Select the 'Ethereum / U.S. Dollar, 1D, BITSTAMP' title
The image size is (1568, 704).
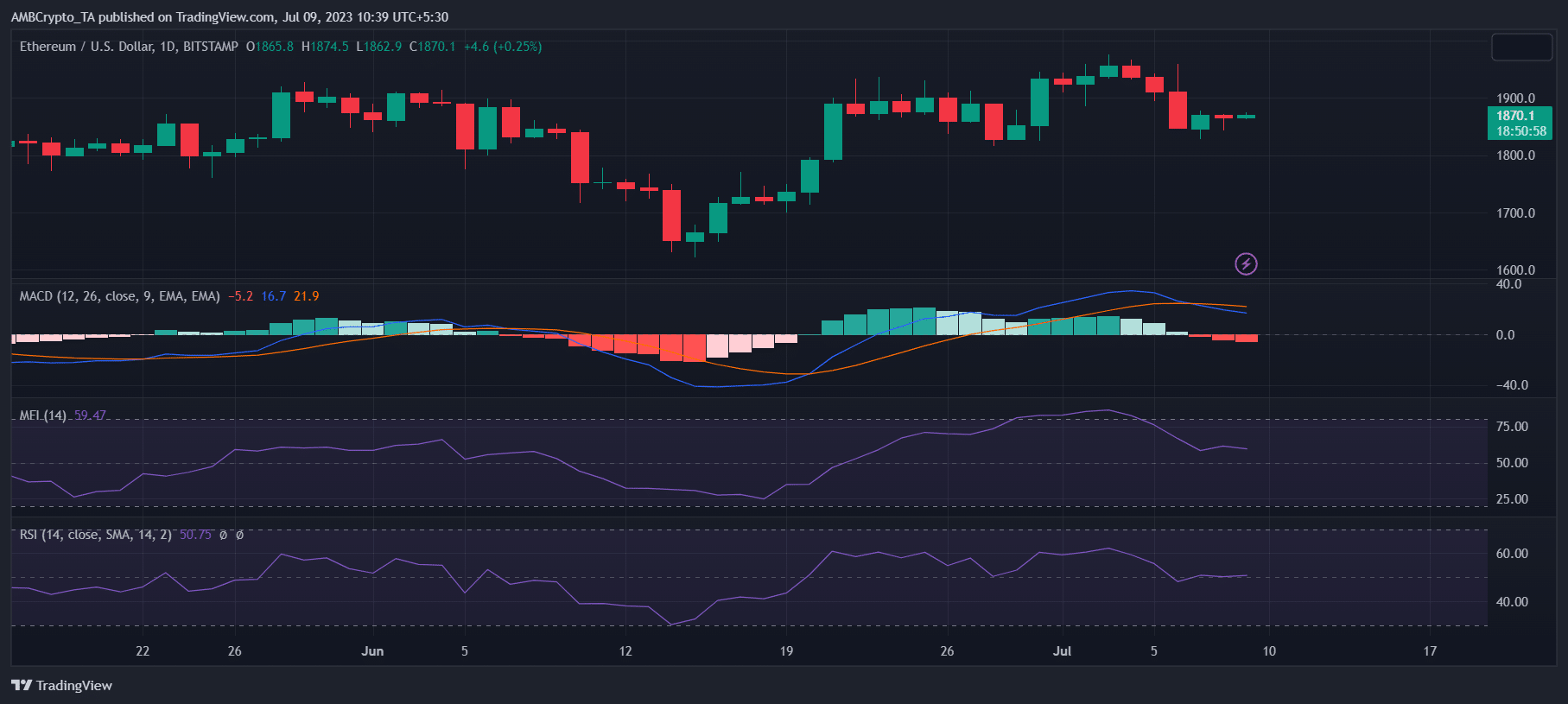click(x=129, y=47)
